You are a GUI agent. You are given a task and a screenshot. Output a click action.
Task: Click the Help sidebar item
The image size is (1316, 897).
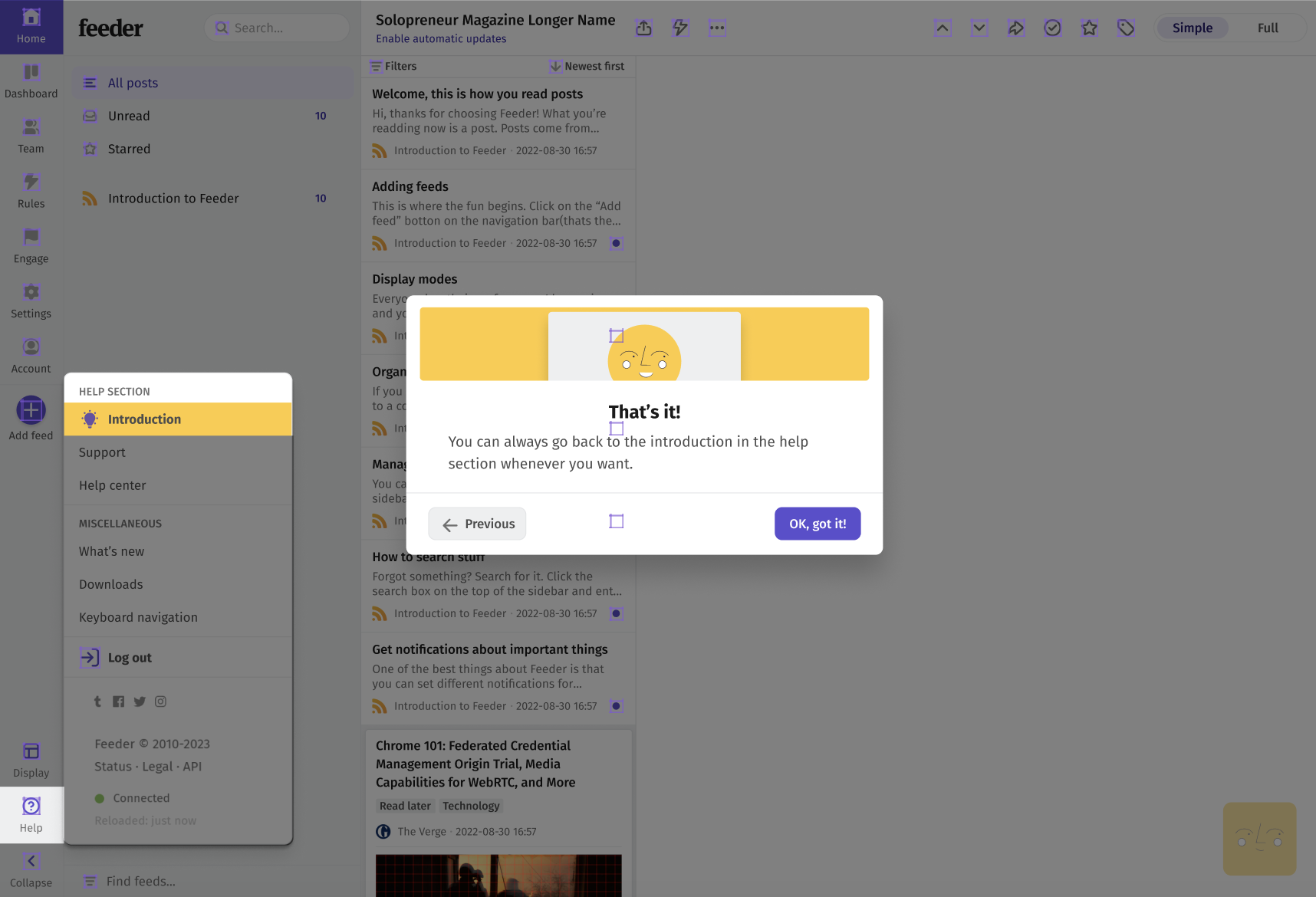click(31, 816)
